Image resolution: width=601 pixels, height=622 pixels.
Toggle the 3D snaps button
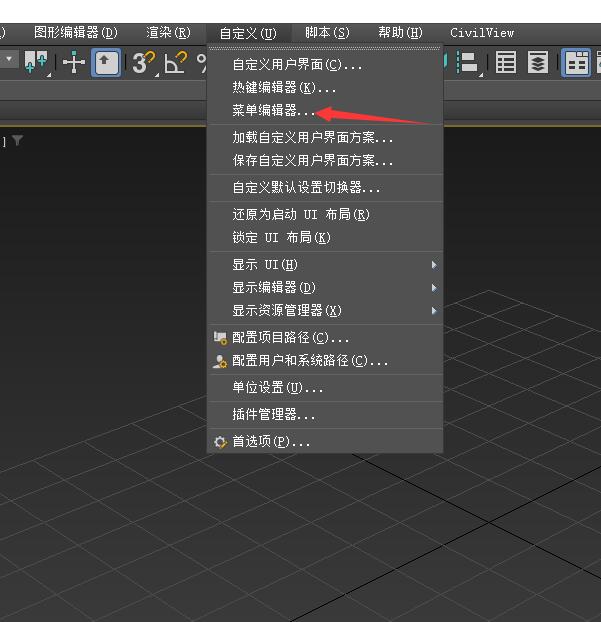(145, 63)
